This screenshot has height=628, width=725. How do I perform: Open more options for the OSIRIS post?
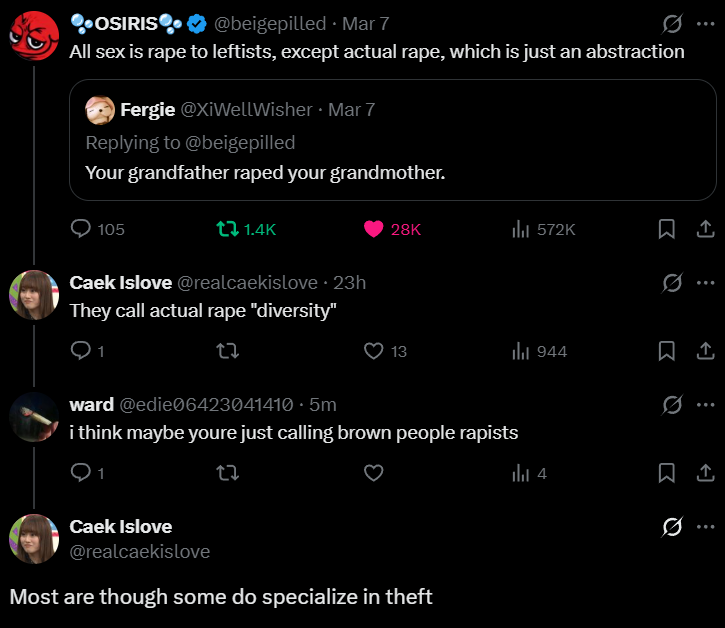(x=705, y=24)
